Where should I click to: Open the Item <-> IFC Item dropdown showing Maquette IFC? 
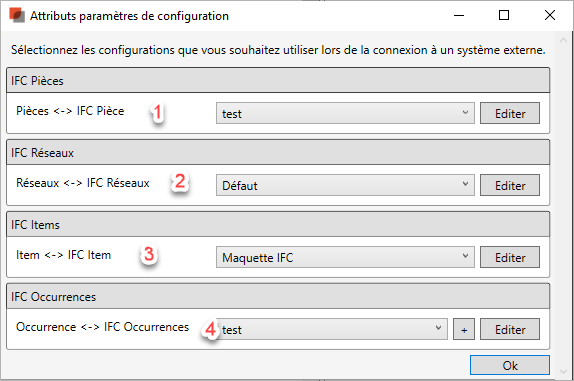click(345, 257)
